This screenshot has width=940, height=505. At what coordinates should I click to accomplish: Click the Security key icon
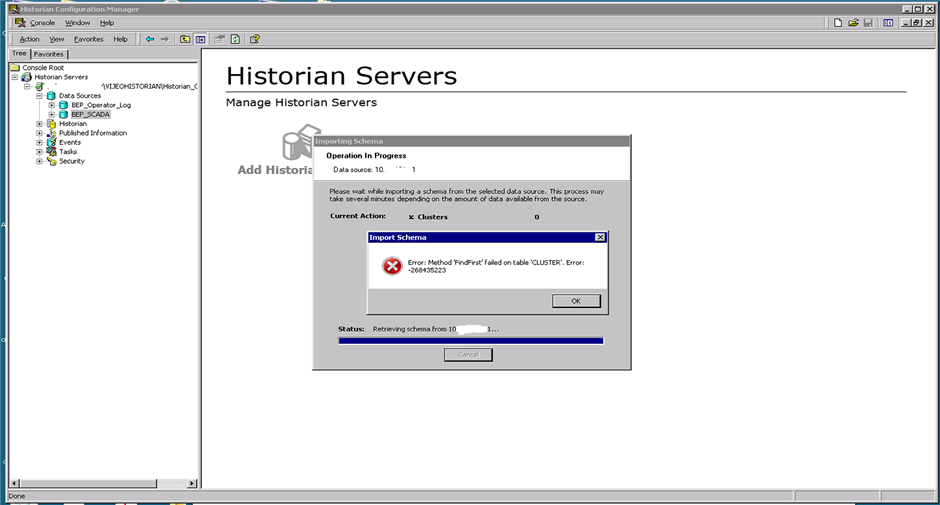point(51,161)
